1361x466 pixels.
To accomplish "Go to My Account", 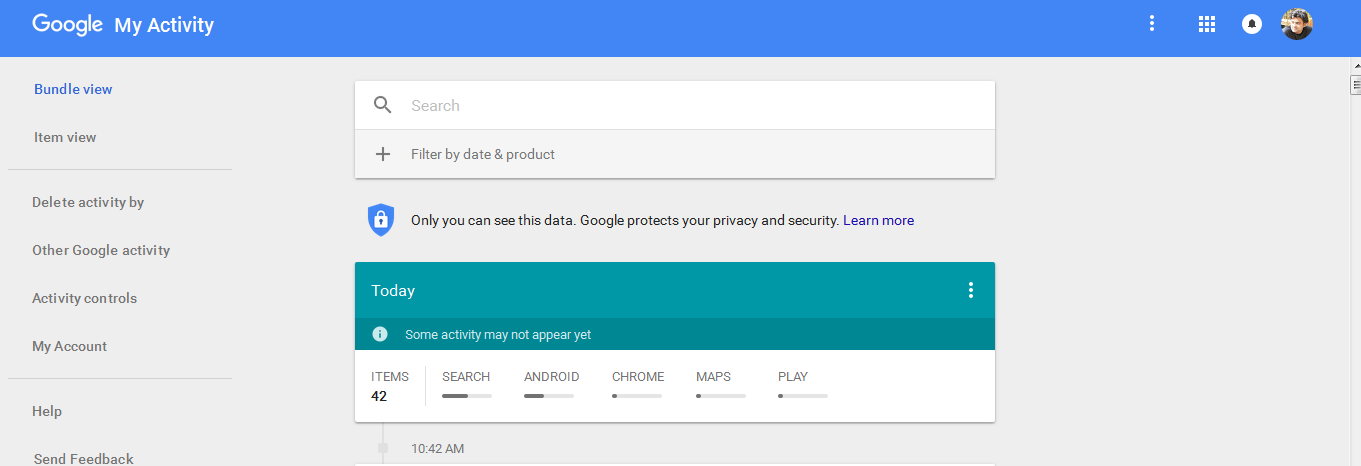I will coord(69,346).
